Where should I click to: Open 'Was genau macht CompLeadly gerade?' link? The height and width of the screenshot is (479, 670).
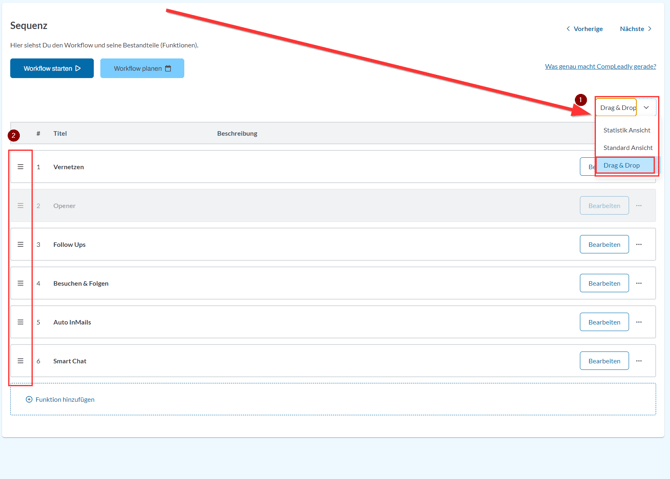(x=600, y=67)
